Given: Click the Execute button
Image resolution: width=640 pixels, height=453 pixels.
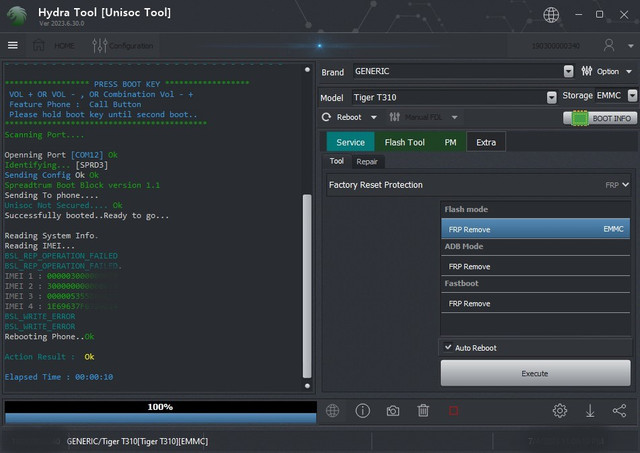Looking at the screenshot, I should pos(535,373).
